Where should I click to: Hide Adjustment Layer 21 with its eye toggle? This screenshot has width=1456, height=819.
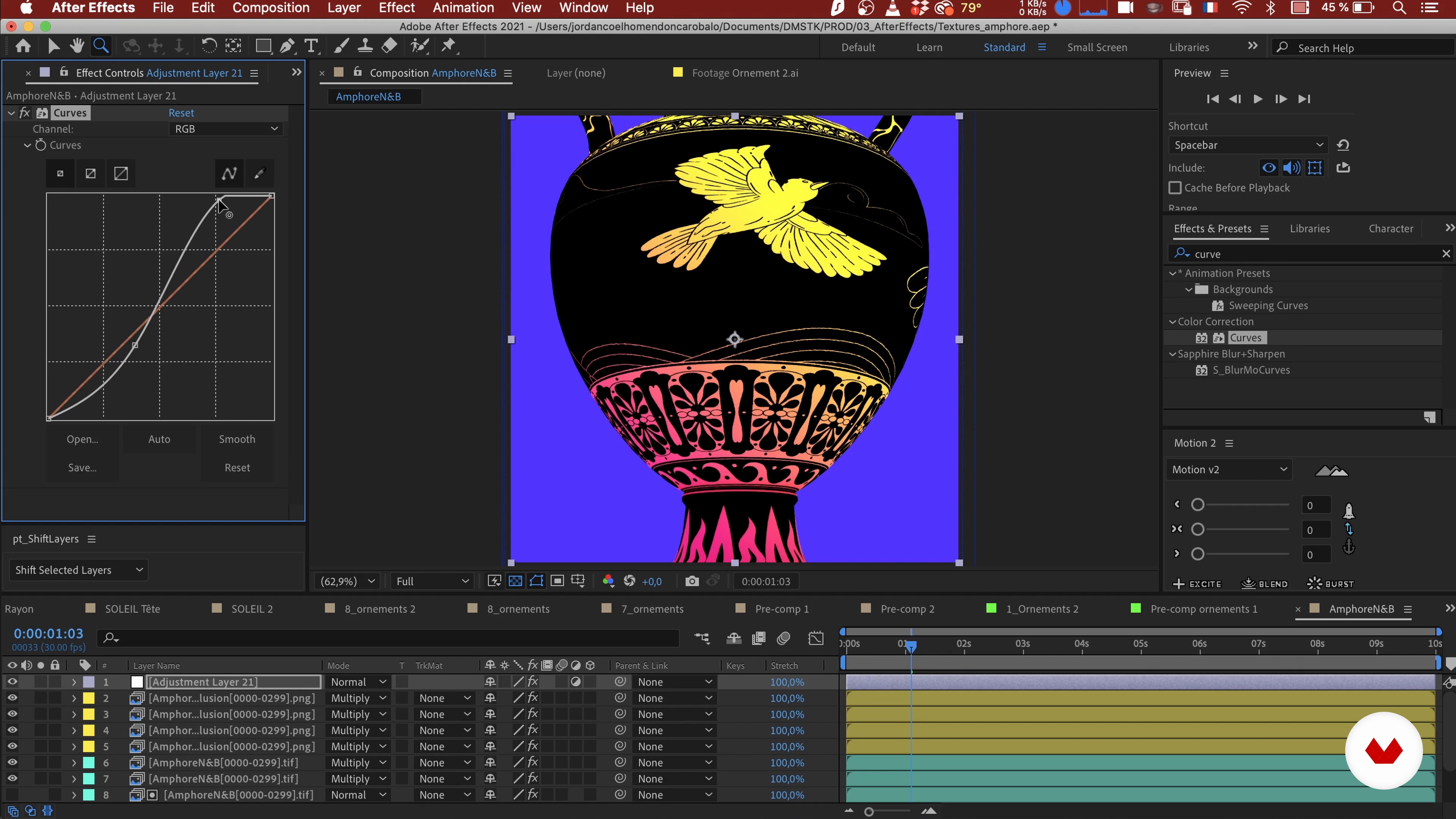pyautogui.click(x=12, y=682)
